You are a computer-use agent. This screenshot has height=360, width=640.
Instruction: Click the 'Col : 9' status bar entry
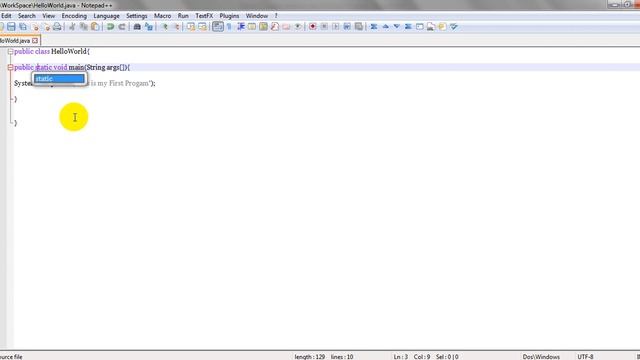pyautogui.click(x=422, y=357)
